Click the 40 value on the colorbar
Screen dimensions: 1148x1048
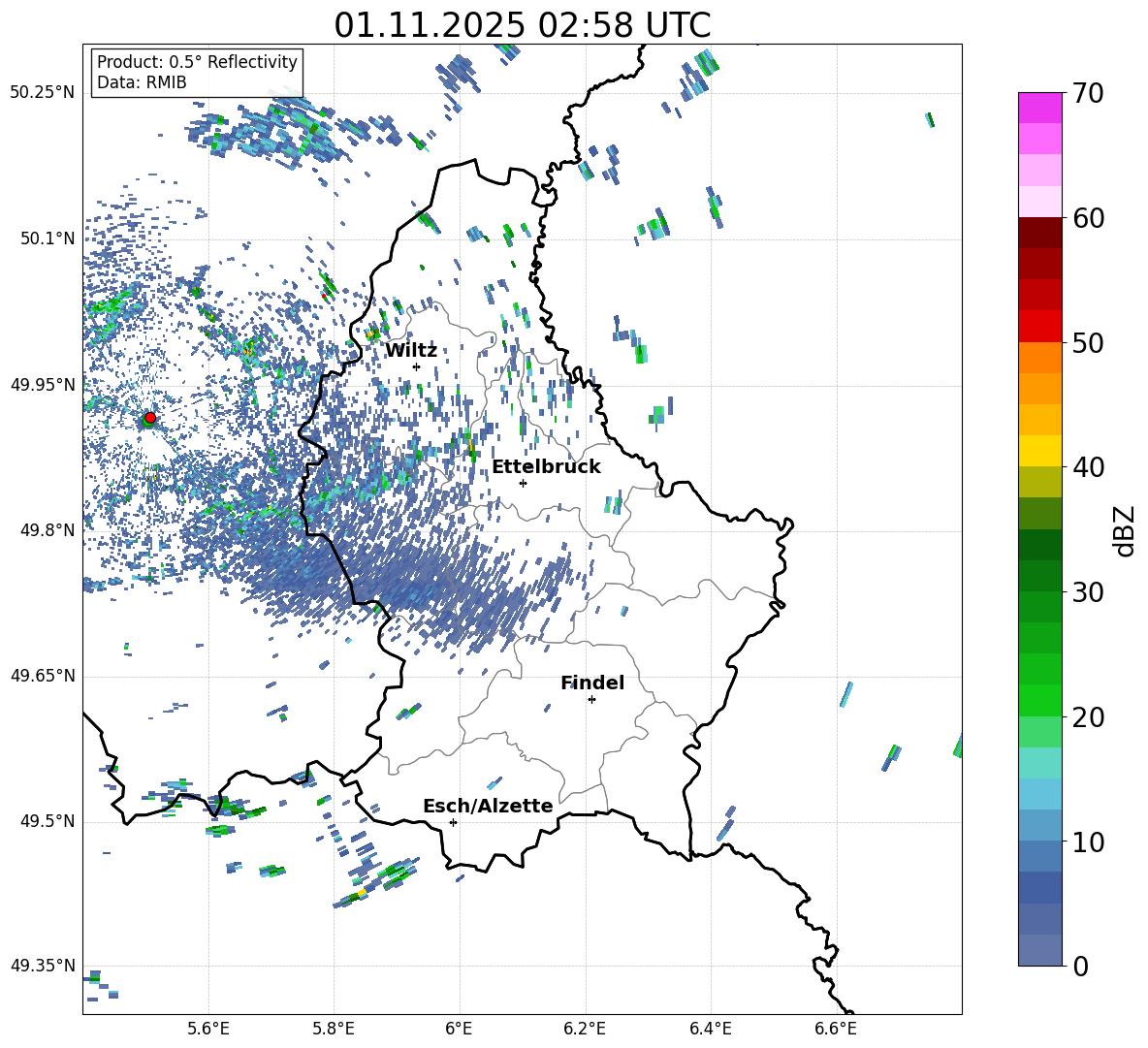tap(1088, 467)
